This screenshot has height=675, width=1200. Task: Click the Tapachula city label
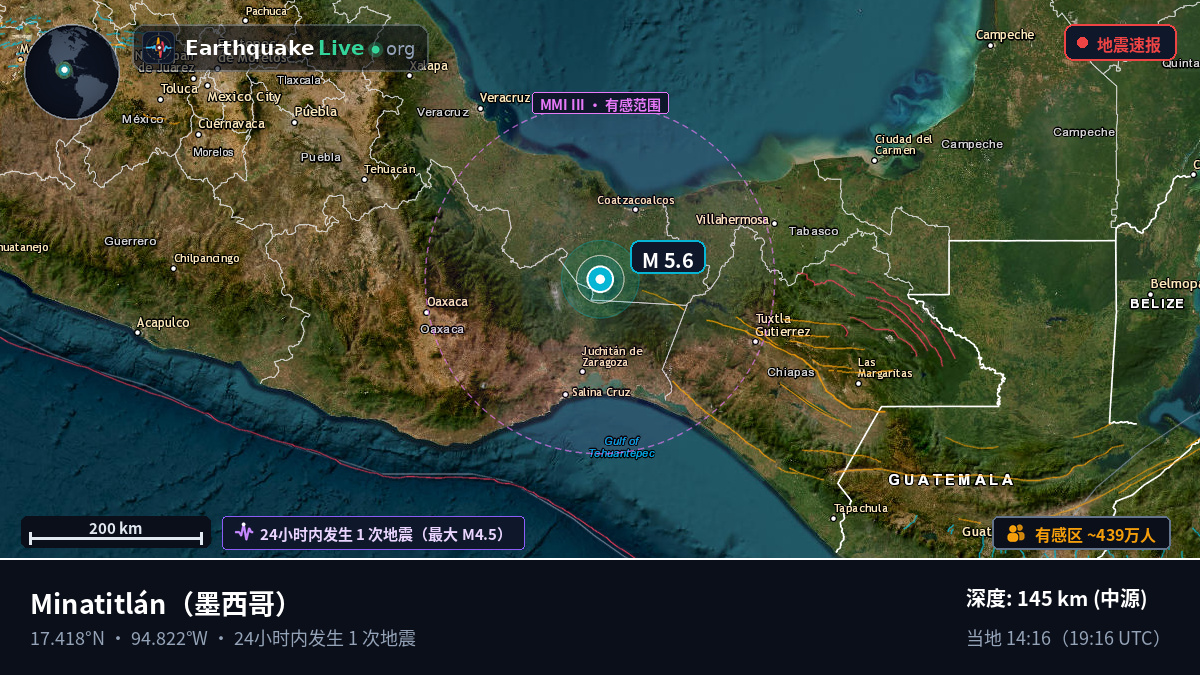[860, 508]
